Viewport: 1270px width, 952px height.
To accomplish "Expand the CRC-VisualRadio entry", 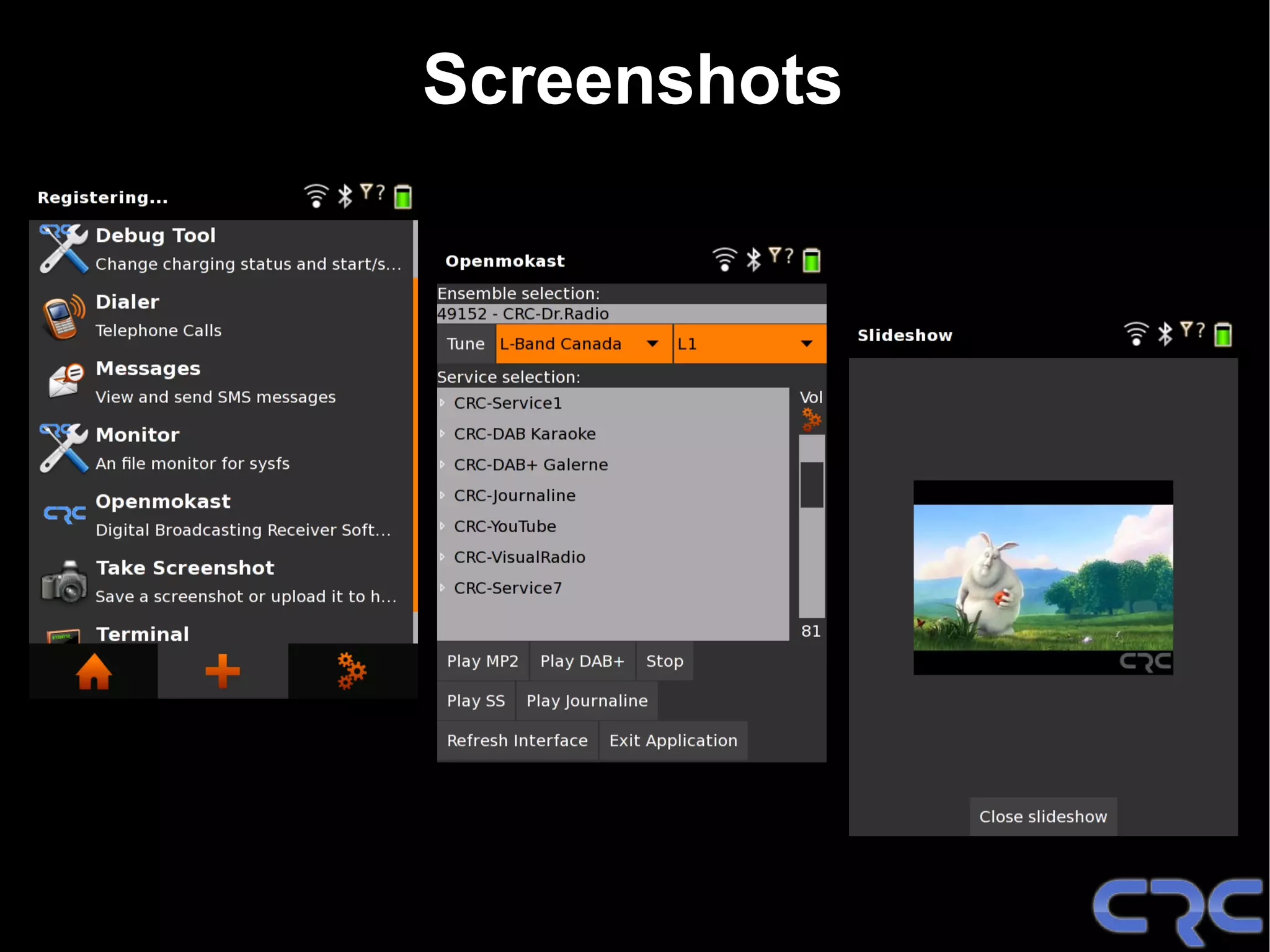I will coord(442,557).
